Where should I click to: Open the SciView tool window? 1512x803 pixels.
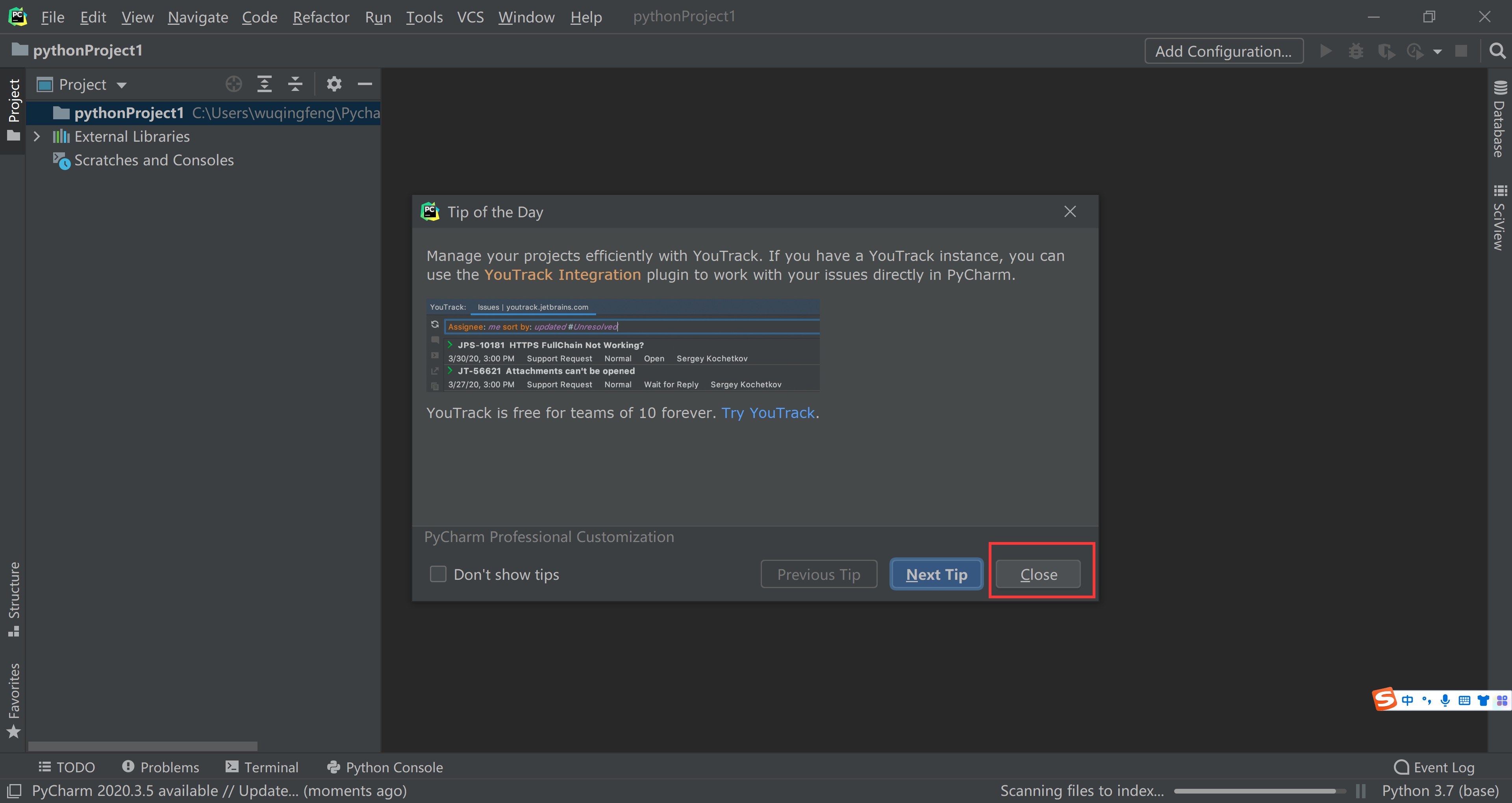tap(1500, 217)
